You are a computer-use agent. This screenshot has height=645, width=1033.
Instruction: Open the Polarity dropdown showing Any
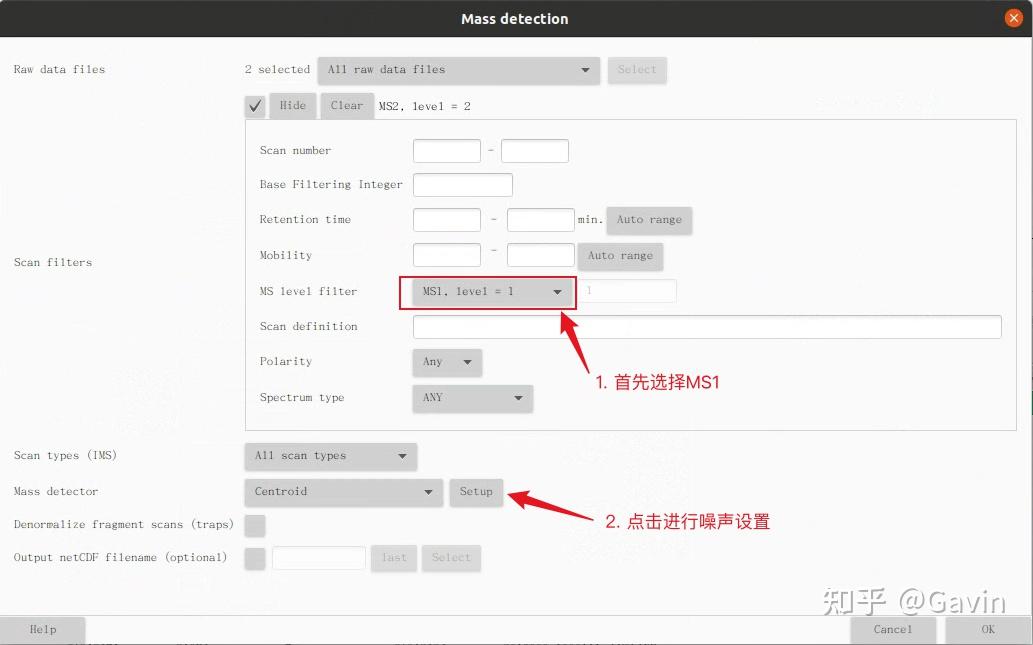[x=446, y=362]
